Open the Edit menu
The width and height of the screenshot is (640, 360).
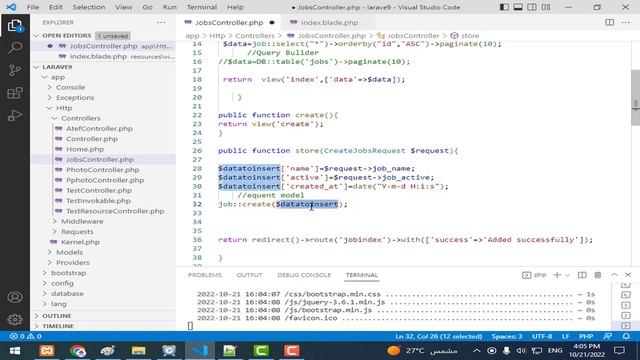coord(56,7)
